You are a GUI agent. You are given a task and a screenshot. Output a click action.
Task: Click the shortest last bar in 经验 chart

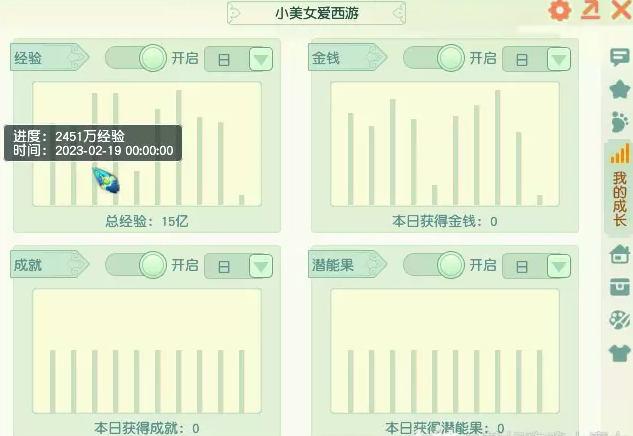(241, 200)
